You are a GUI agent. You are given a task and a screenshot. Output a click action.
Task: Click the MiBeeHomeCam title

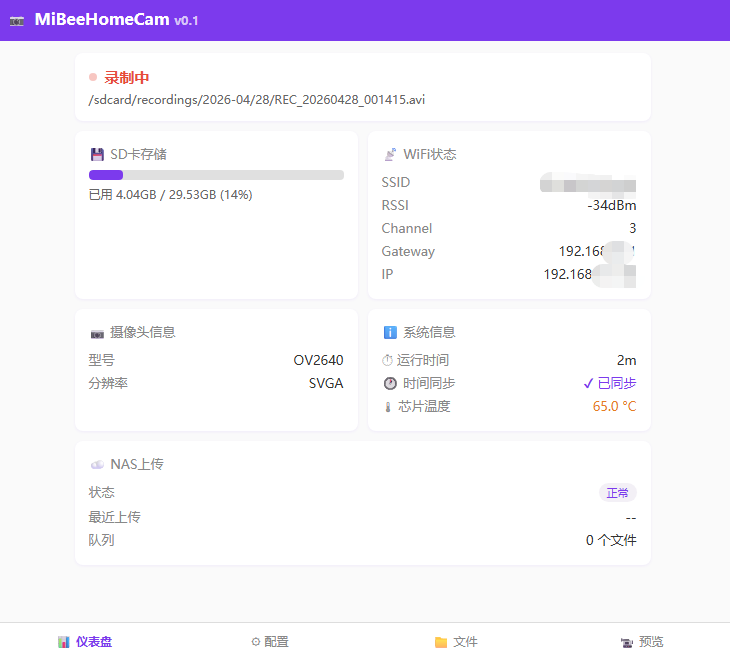(102, 20)
